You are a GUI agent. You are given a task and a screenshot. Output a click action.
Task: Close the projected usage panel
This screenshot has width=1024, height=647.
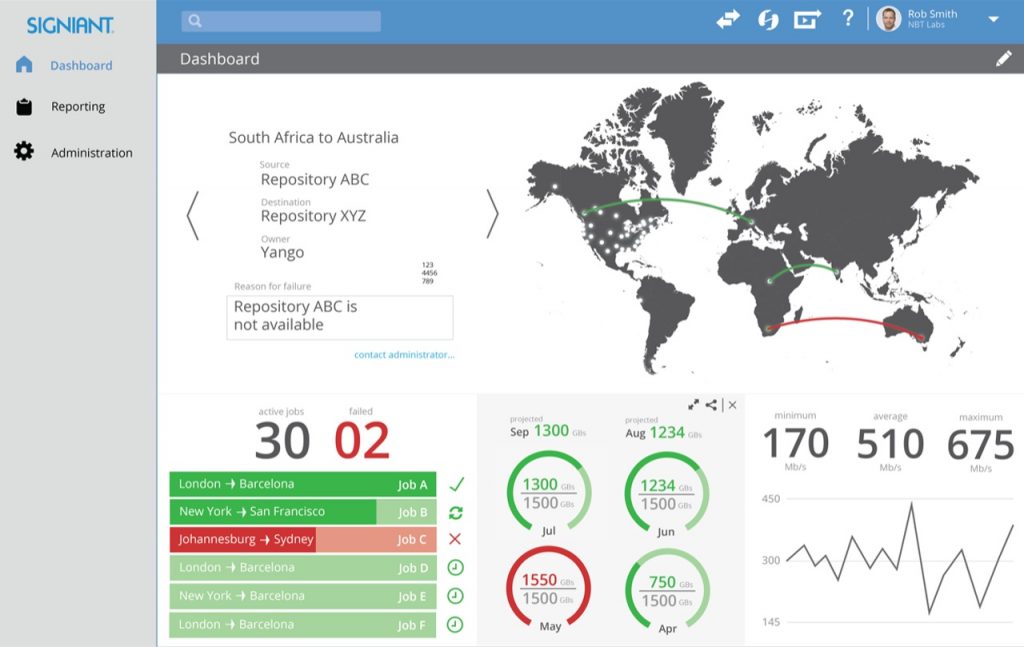click(x=731, y=405)
